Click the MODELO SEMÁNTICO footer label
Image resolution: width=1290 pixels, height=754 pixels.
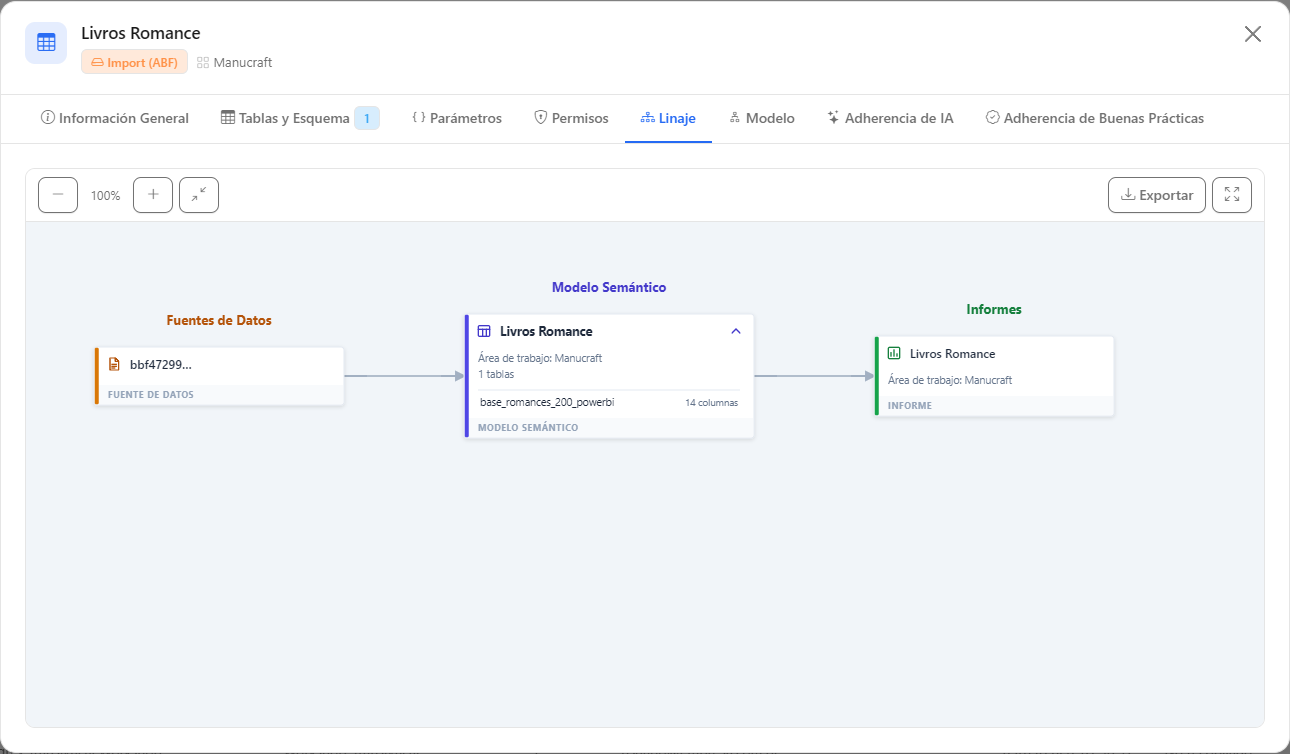(528, 428)
